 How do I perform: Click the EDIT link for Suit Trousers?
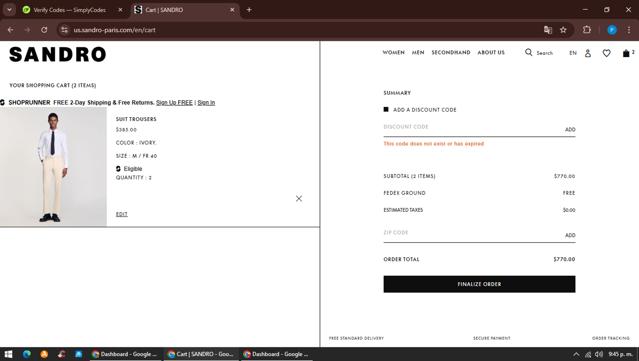tap(121, 214)
